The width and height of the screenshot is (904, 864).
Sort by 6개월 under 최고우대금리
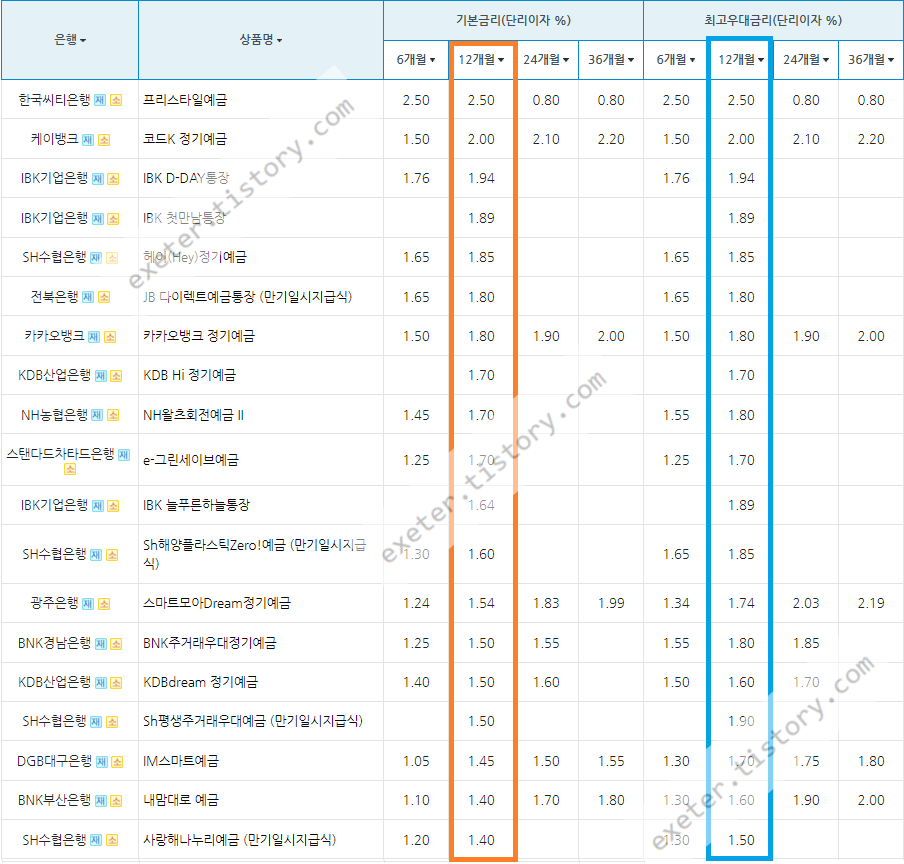(x=676, y=59)
